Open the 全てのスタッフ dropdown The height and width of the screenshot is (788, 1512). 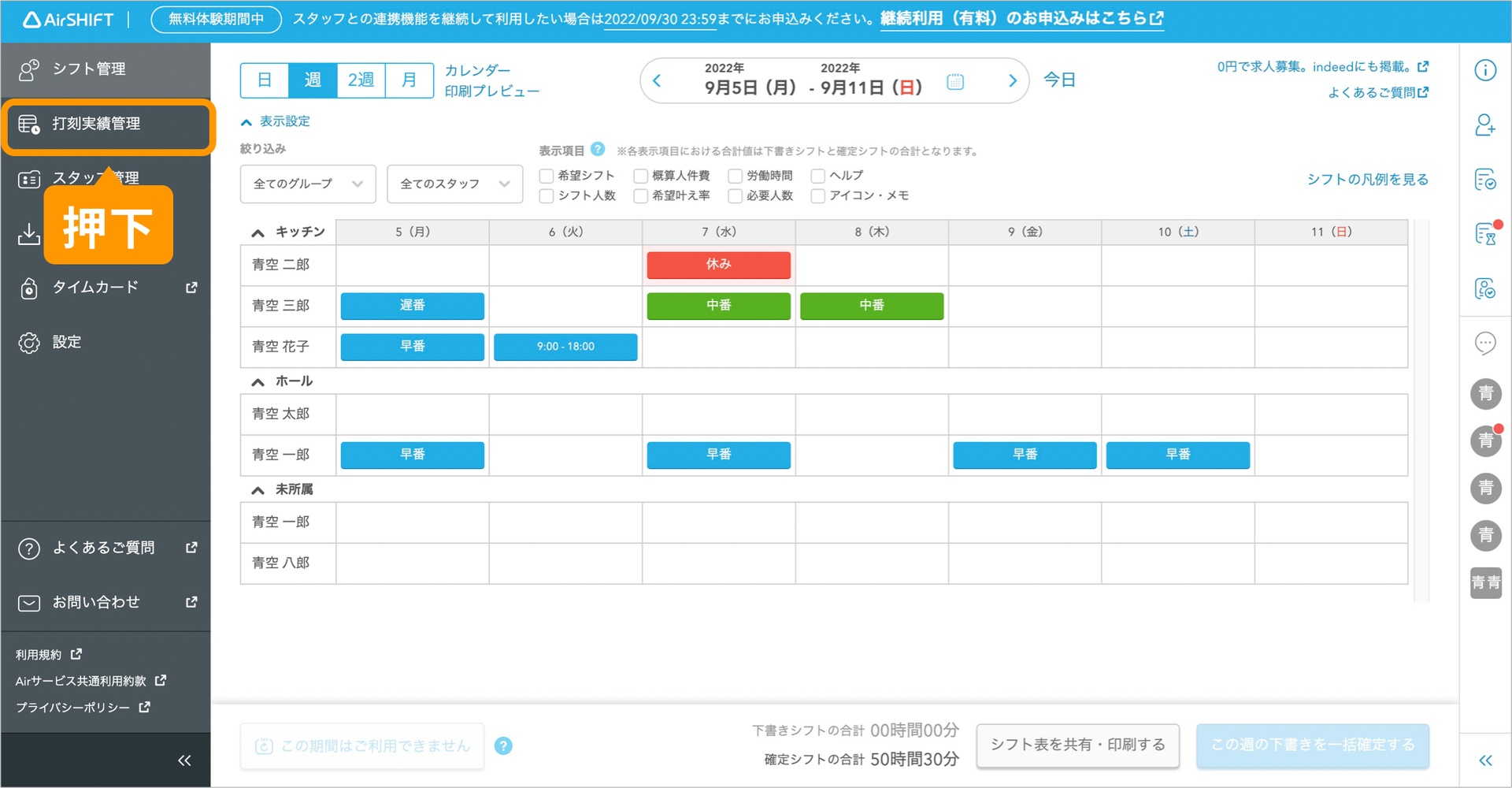pyautogui.click(x=454, y=184)
